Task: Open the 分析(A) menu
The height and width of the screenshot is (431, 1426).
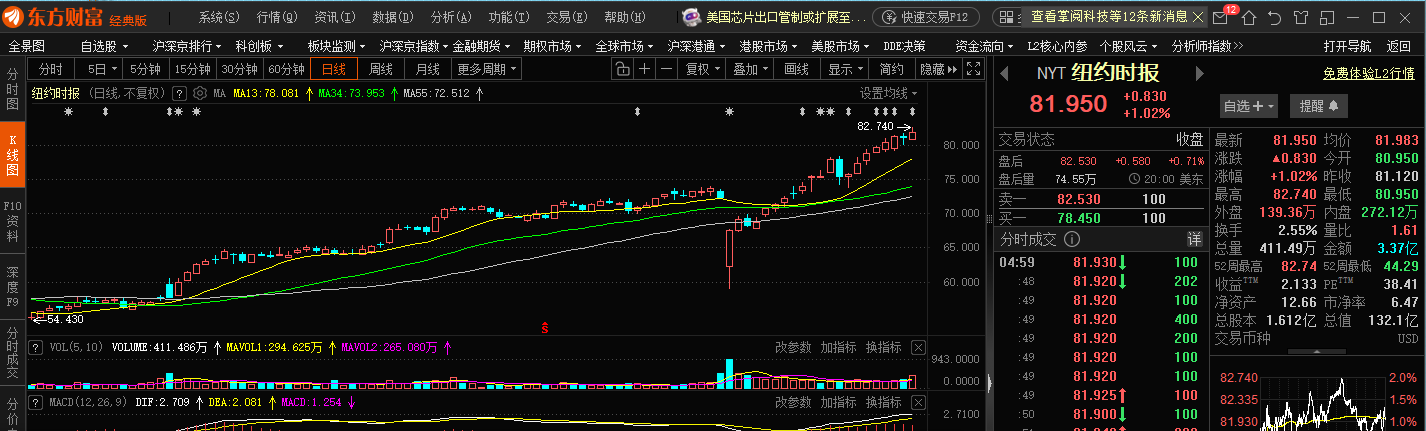Action: click(x=451, y=17)
